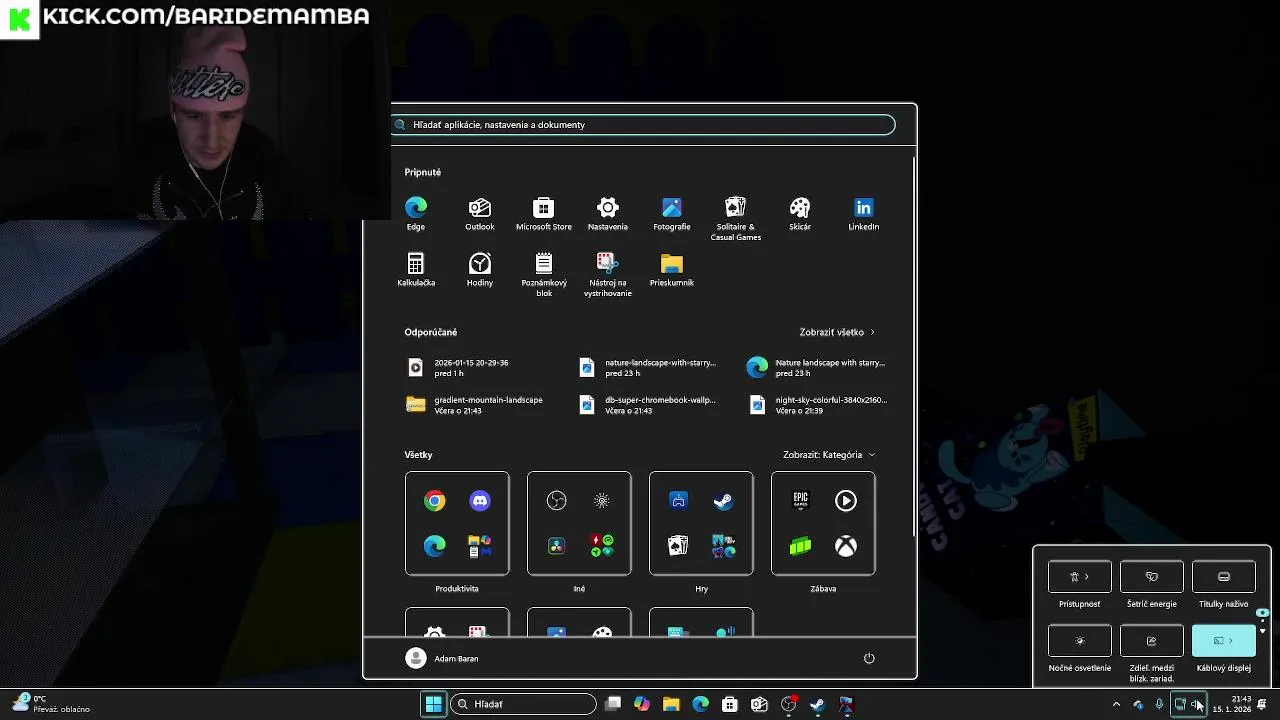
Task: Open the gradient-mountain-landscape folder
Action: coord(475,405)
